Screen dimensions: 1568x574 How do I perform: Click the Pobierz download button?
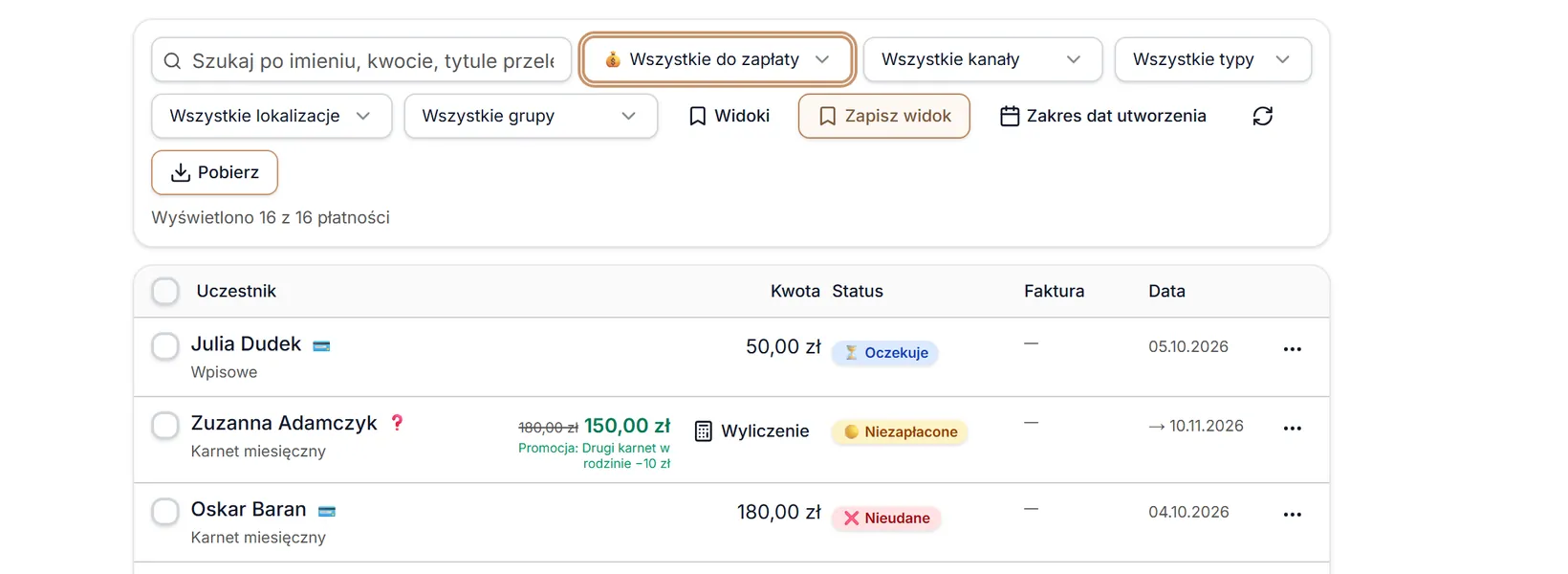[214, 172]
